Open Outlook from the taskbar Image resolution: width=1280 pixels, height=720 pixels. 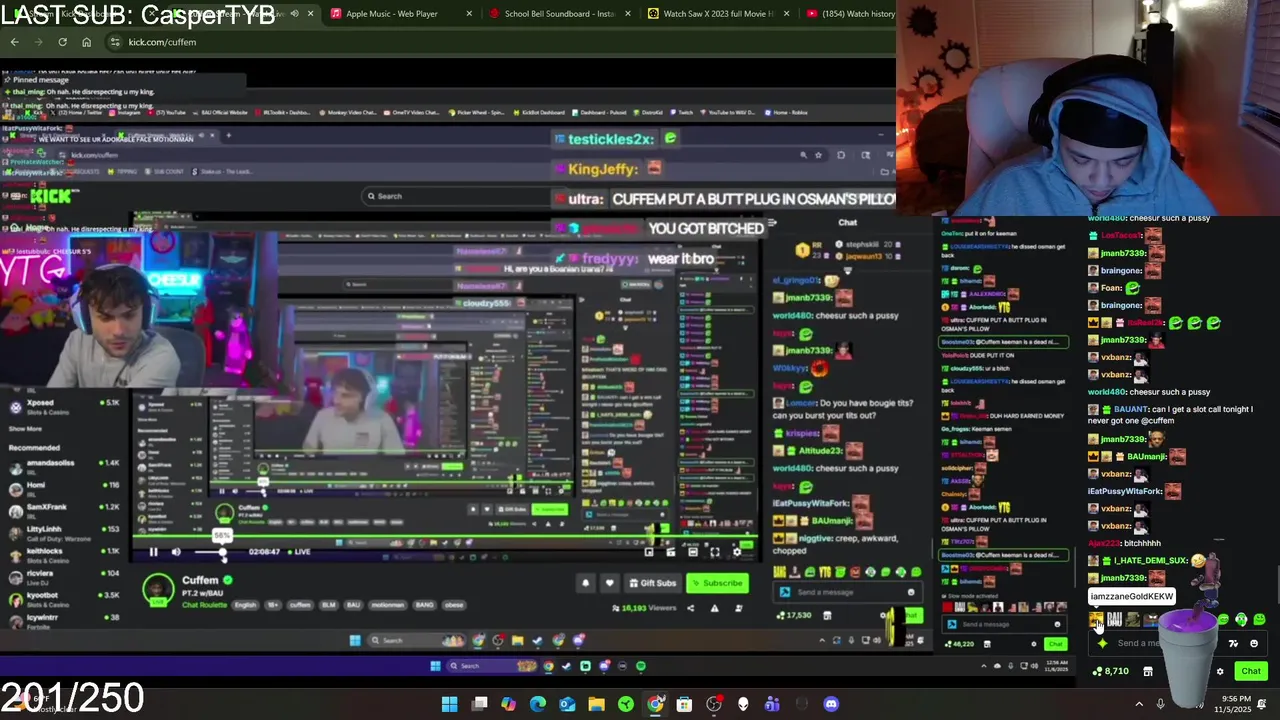tap(567, 704)
